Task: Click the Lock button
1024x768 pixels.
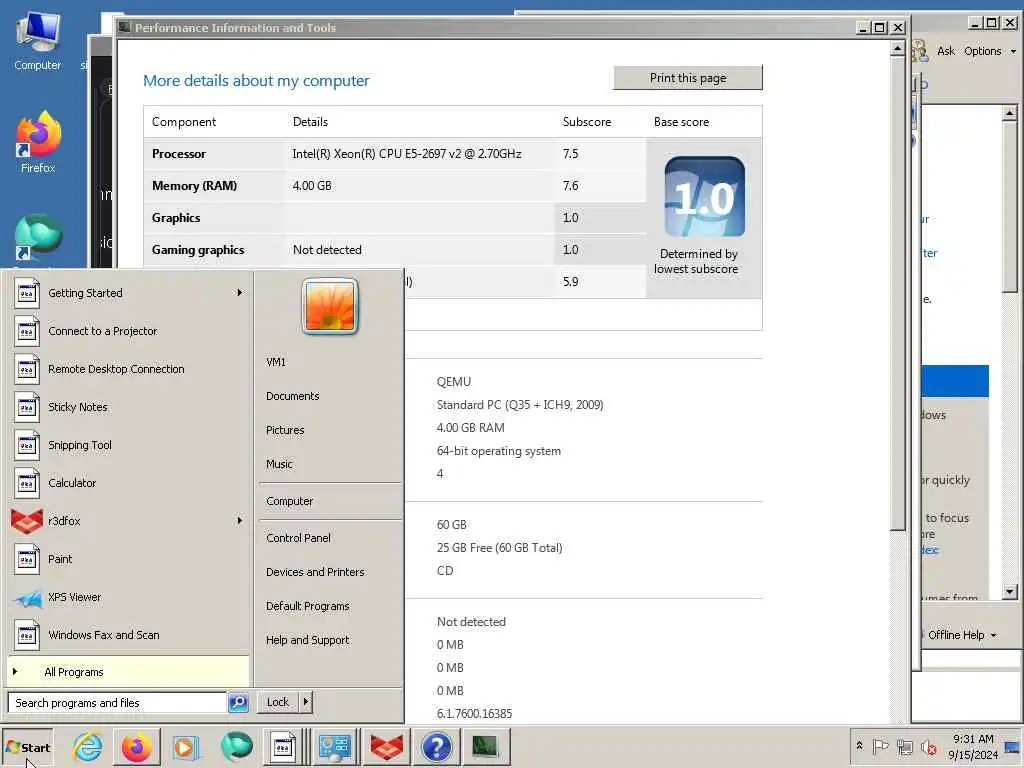Action: pos(278,702)
